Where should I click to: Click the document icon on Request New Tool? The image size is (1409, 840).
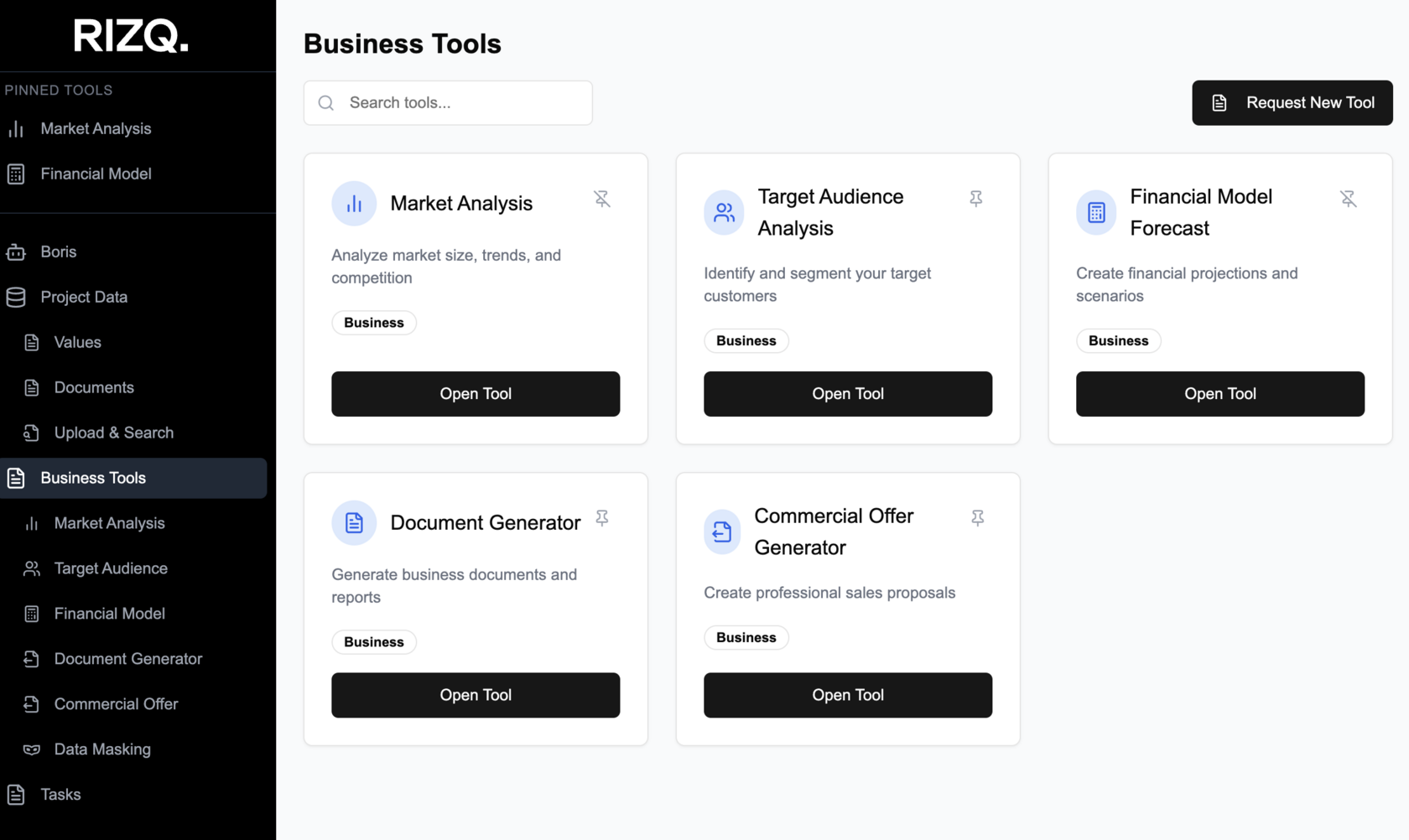click(1219, 103)
